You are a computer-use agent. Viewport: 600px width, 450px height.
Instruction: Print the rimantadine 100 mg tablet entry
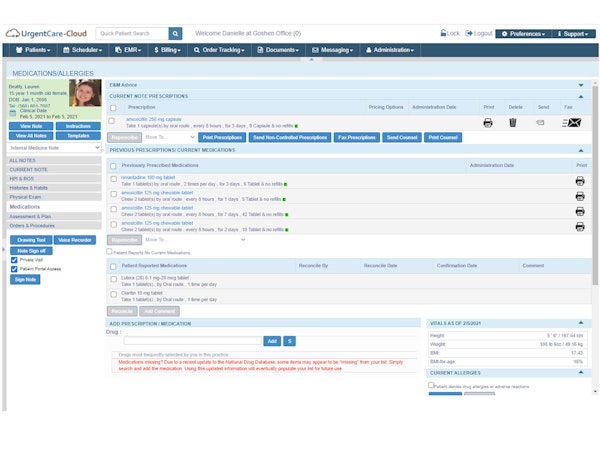point(580,181)
